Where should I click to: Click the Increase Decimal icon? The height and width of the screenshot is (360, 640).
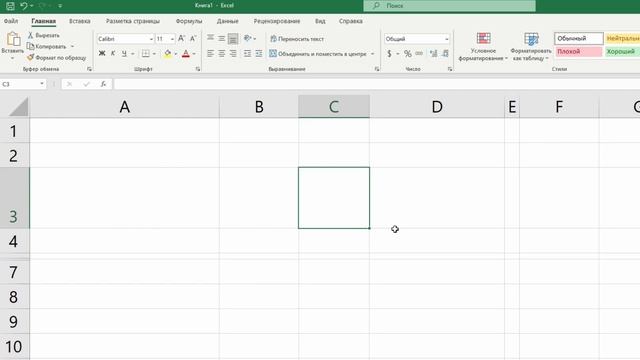click(433, 53)
